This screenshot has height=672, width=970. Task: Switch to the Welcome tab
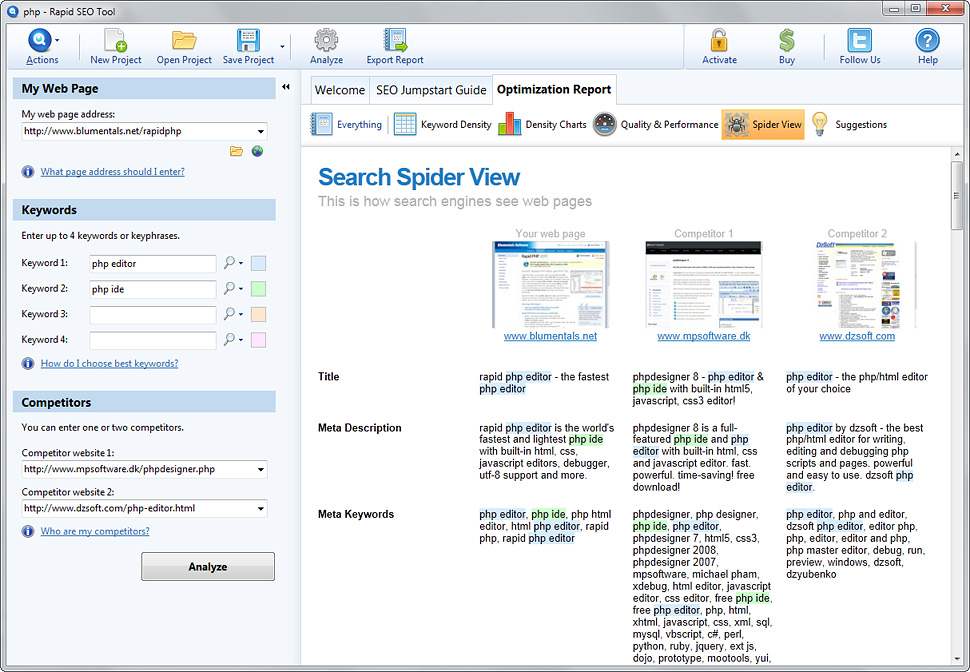pos(340,90)
